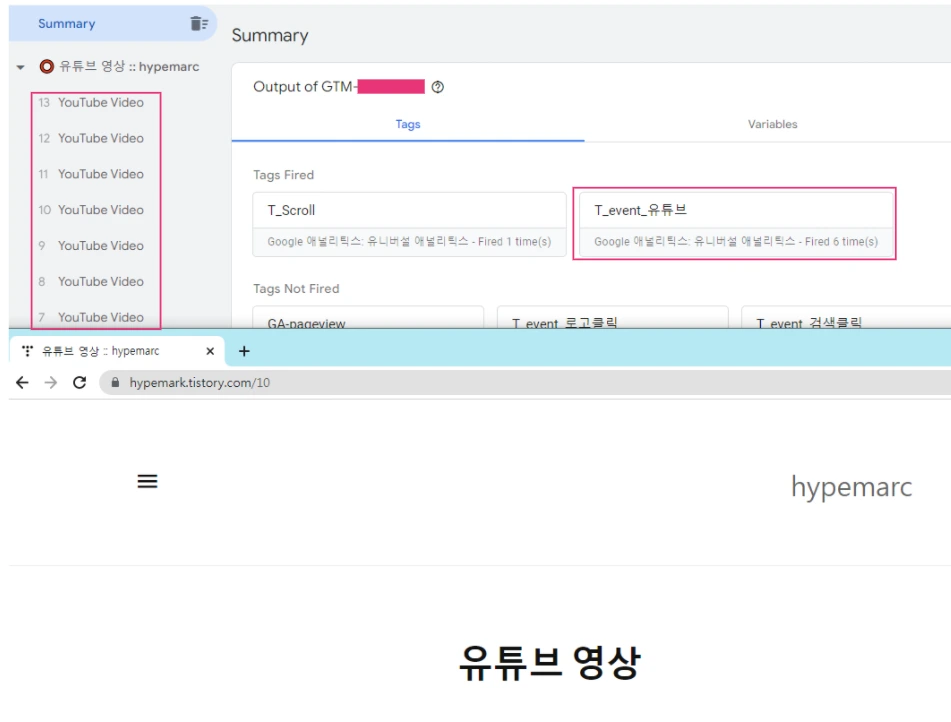Clear the event list with the delete icon
Image resolution: width=951 pixels, height=722 pixels.
(198, 24)
